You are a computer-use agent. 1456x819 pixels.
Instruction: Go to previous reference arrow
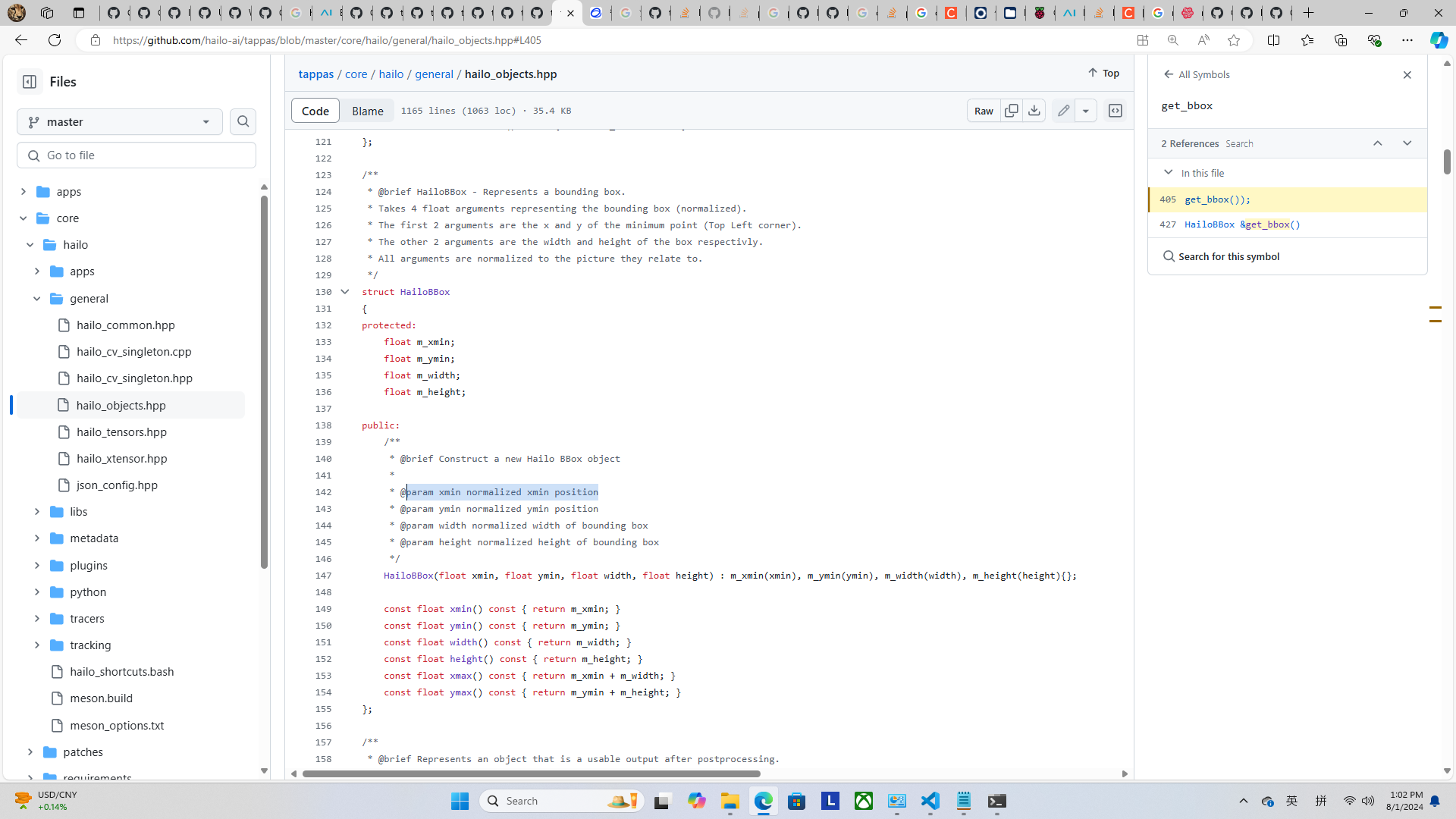(1377, 143)
